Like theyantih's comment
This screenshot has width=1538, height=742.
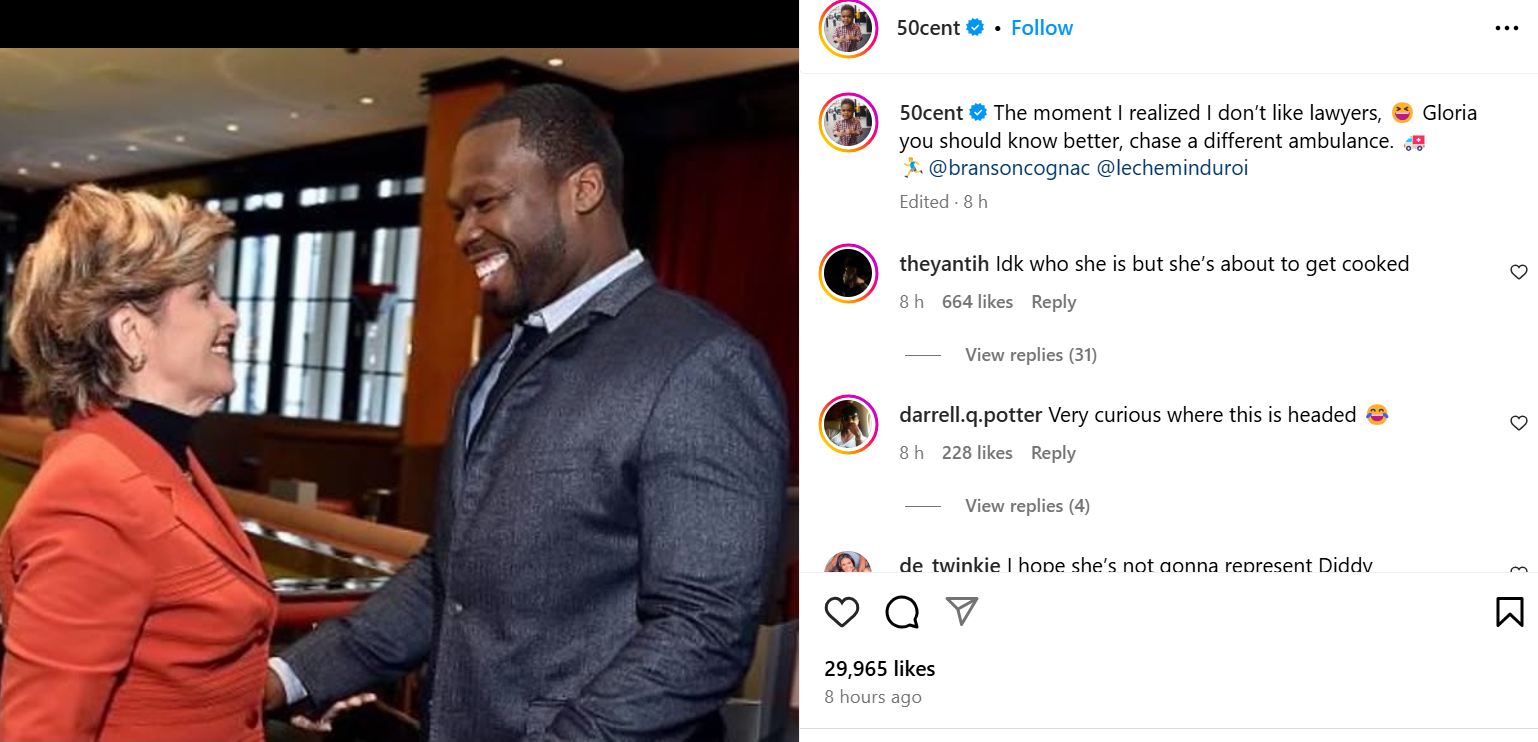click(x=1518, y=272)
